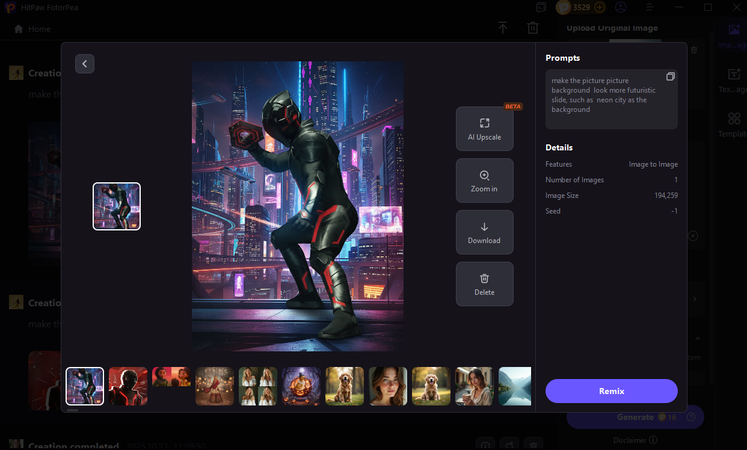The image size is (747, 450).
Task: Click the trash icon in the background toolbar
Action: coord(533,28)
